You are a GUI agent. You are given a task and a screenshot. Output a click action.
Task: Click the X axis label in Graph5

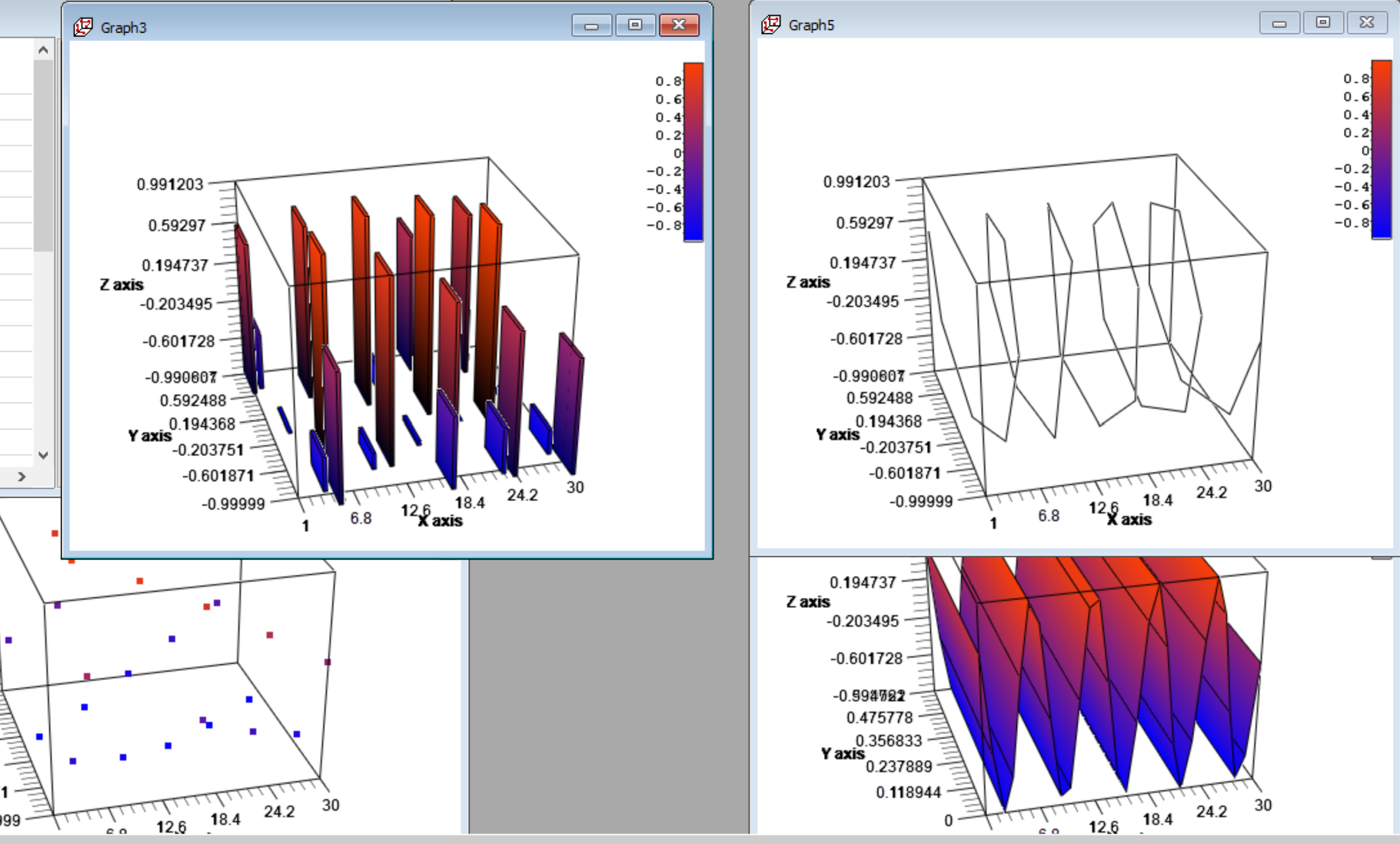(x=1129, y=520)
